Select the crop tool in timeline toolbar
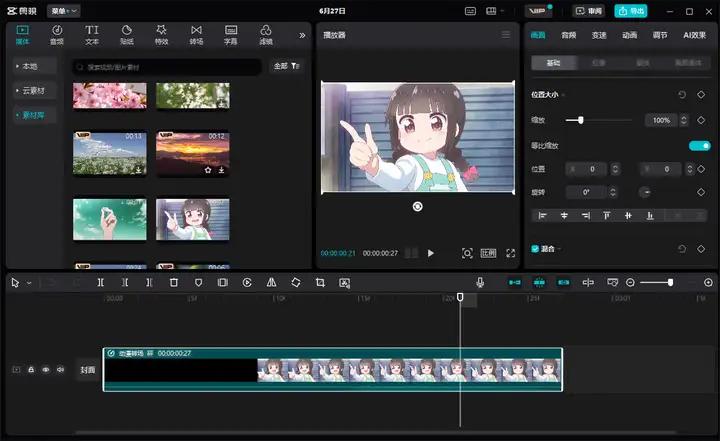Viewport: 720px width, 441px height. (320, 283)
